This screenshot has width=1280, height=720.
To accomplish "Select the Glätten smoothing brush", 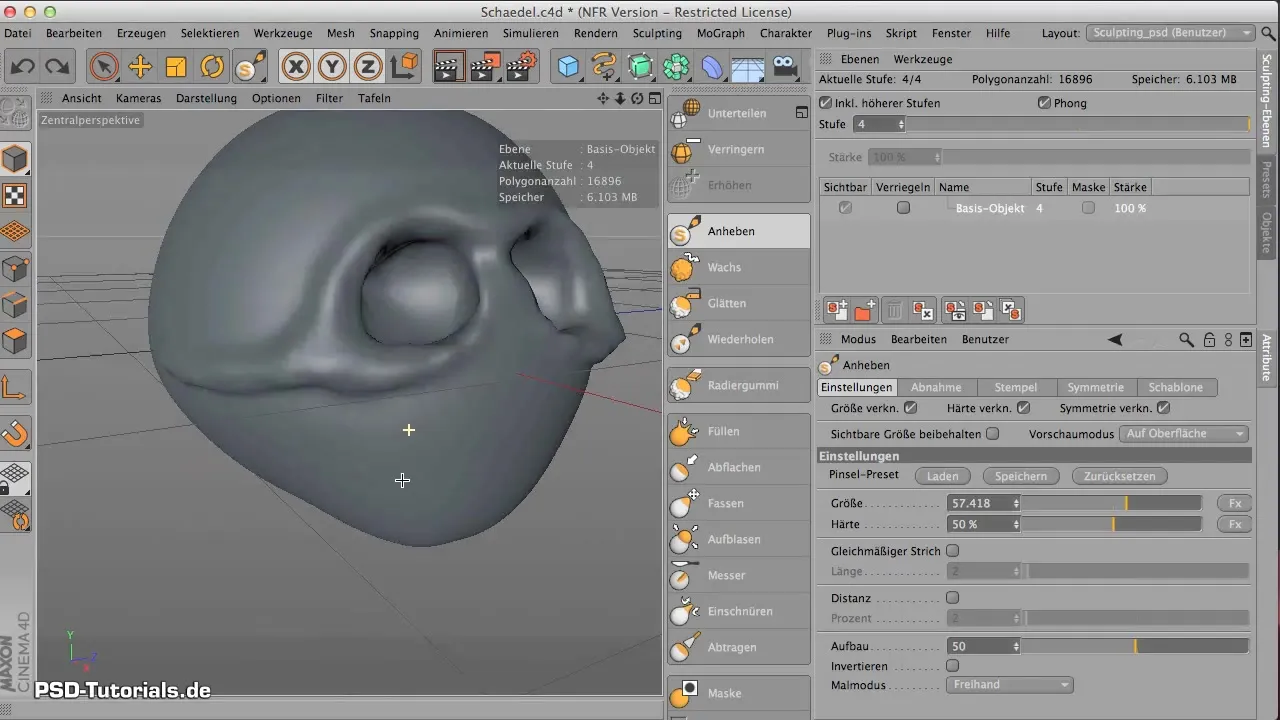I will pyautogui.click(x=739, y=303).
